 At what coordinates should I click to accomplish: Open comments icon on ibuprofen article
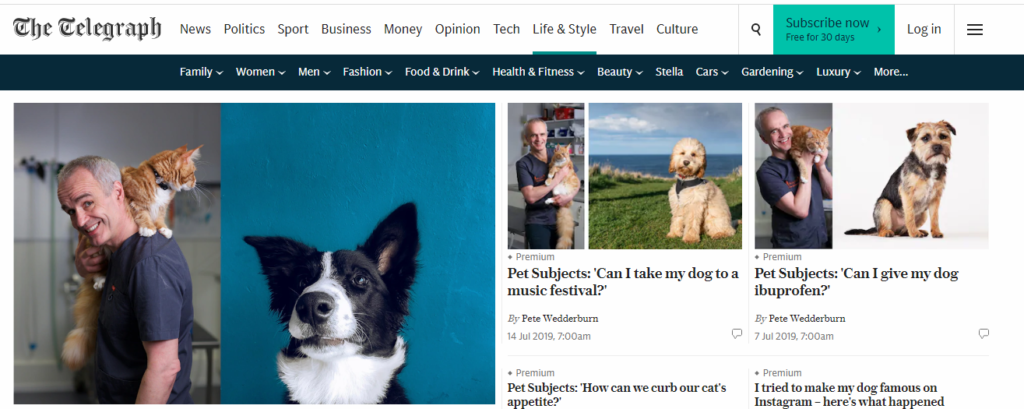[x=984, y=334]
